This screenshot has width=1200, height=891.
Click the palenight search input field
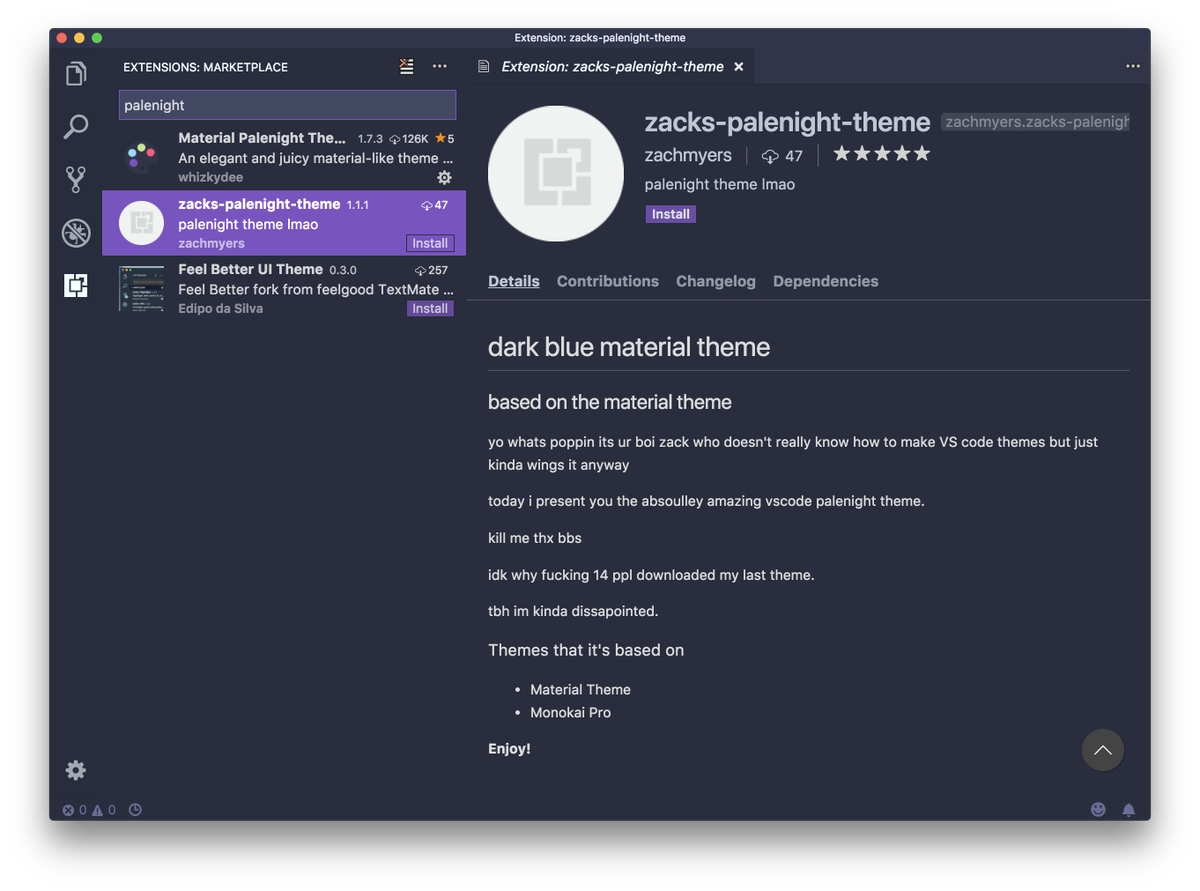(286, 104)
